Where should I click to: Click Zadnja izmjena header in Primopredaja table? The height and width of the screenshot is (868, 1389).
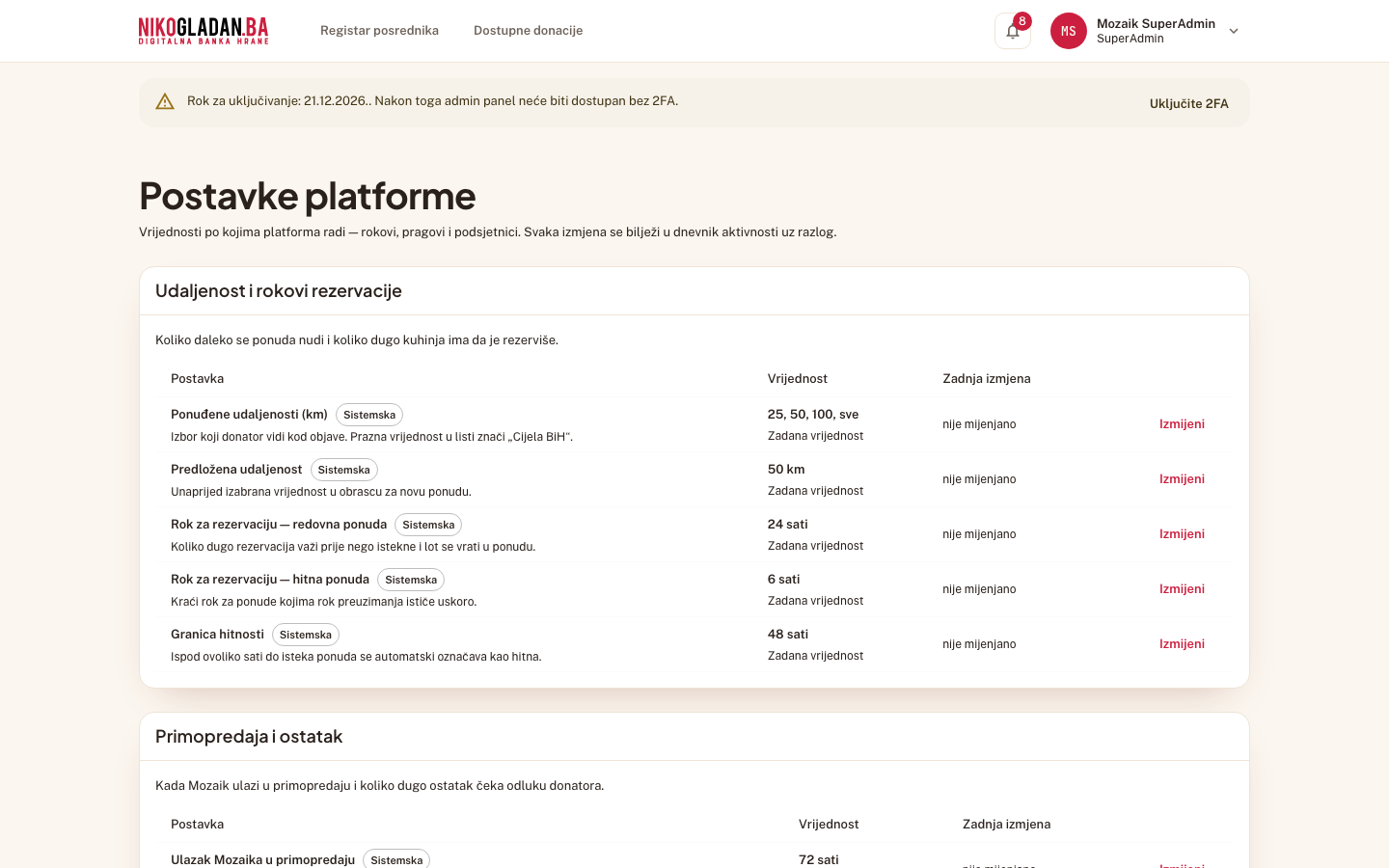(x=1006, y=825)
